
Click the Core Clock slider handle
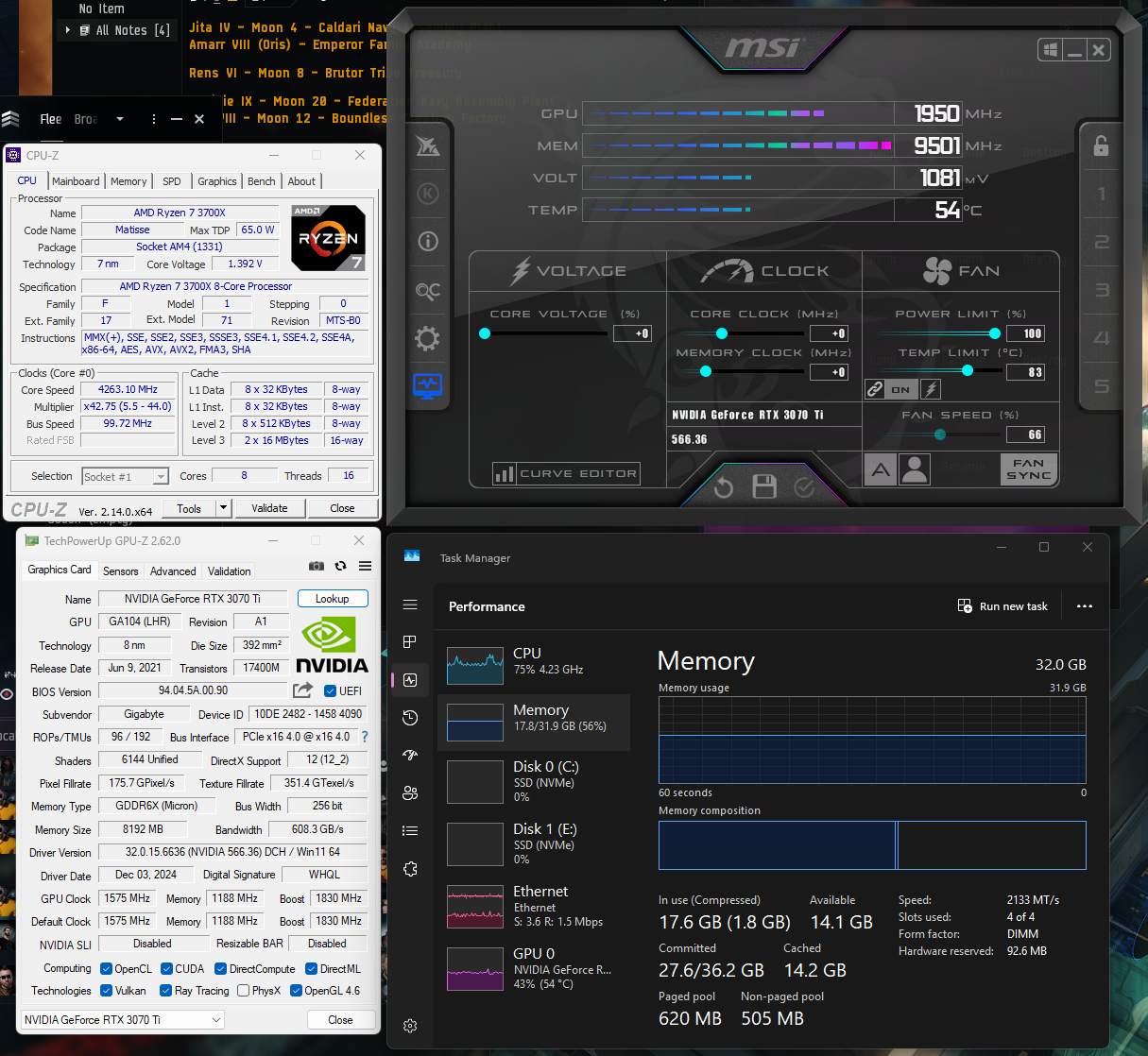pyautogui.click(x=722, y=333)
